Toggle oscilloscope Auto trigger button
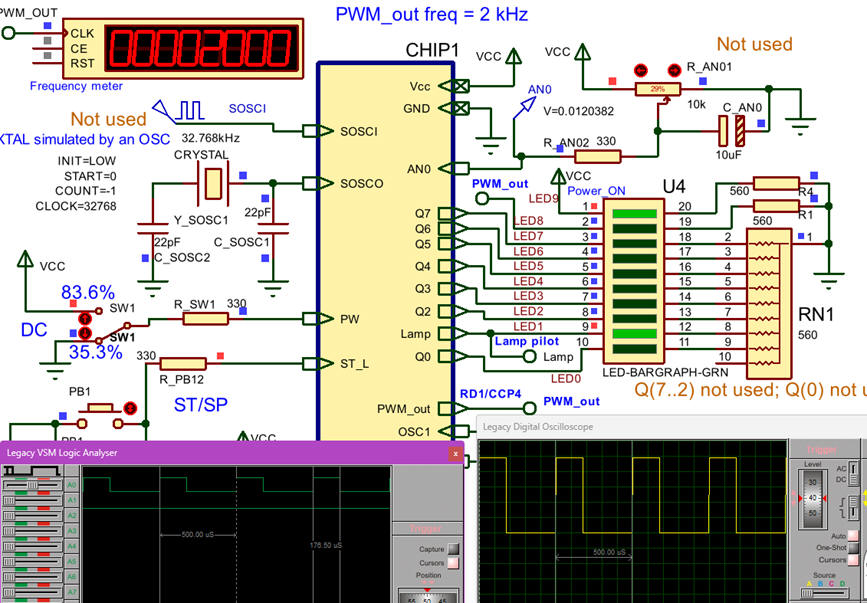This screenshot has width=867, height=603. (855, 535)
